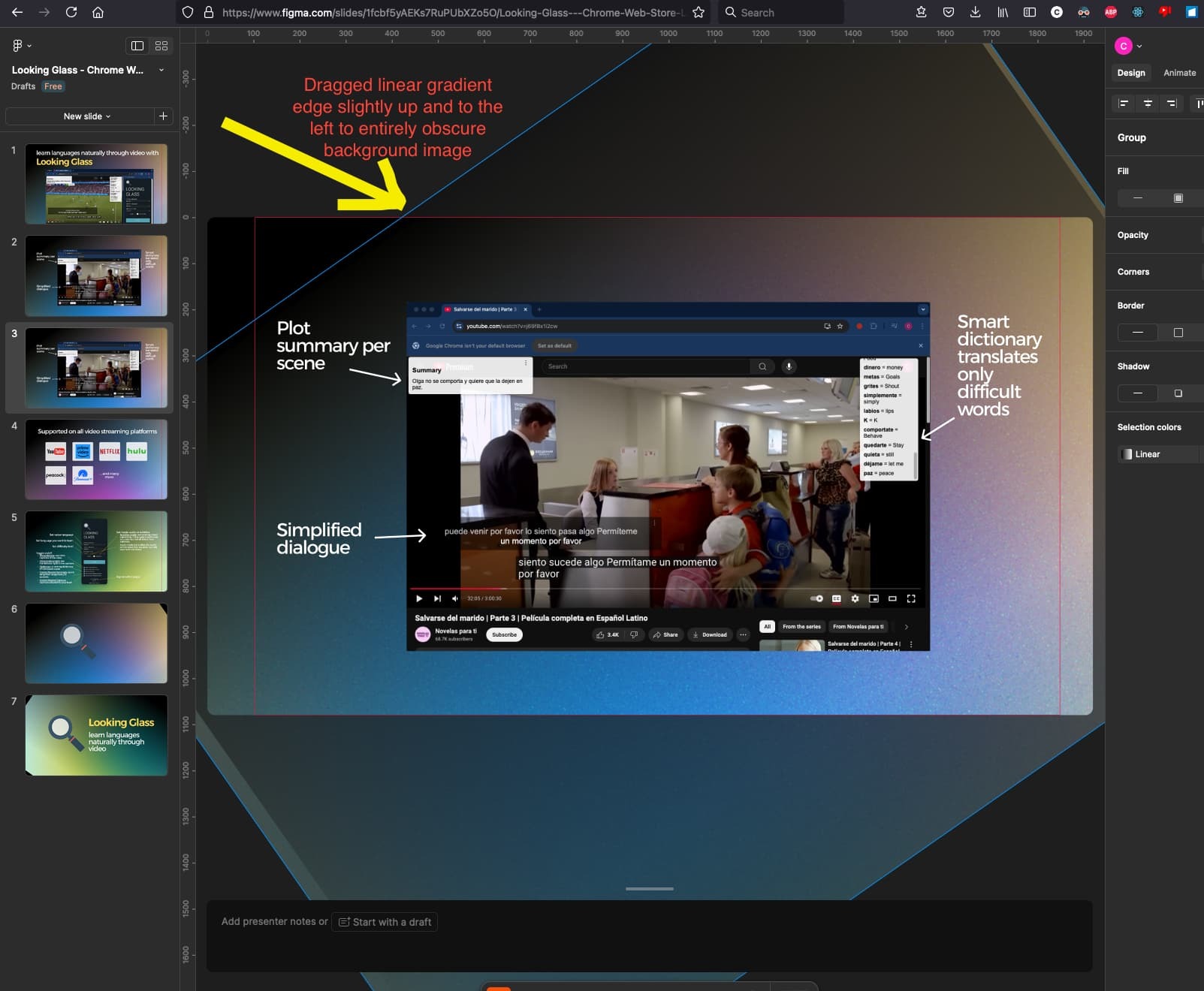Open the blue square extension icon

pyautogui.click(x=1191, y=12)
